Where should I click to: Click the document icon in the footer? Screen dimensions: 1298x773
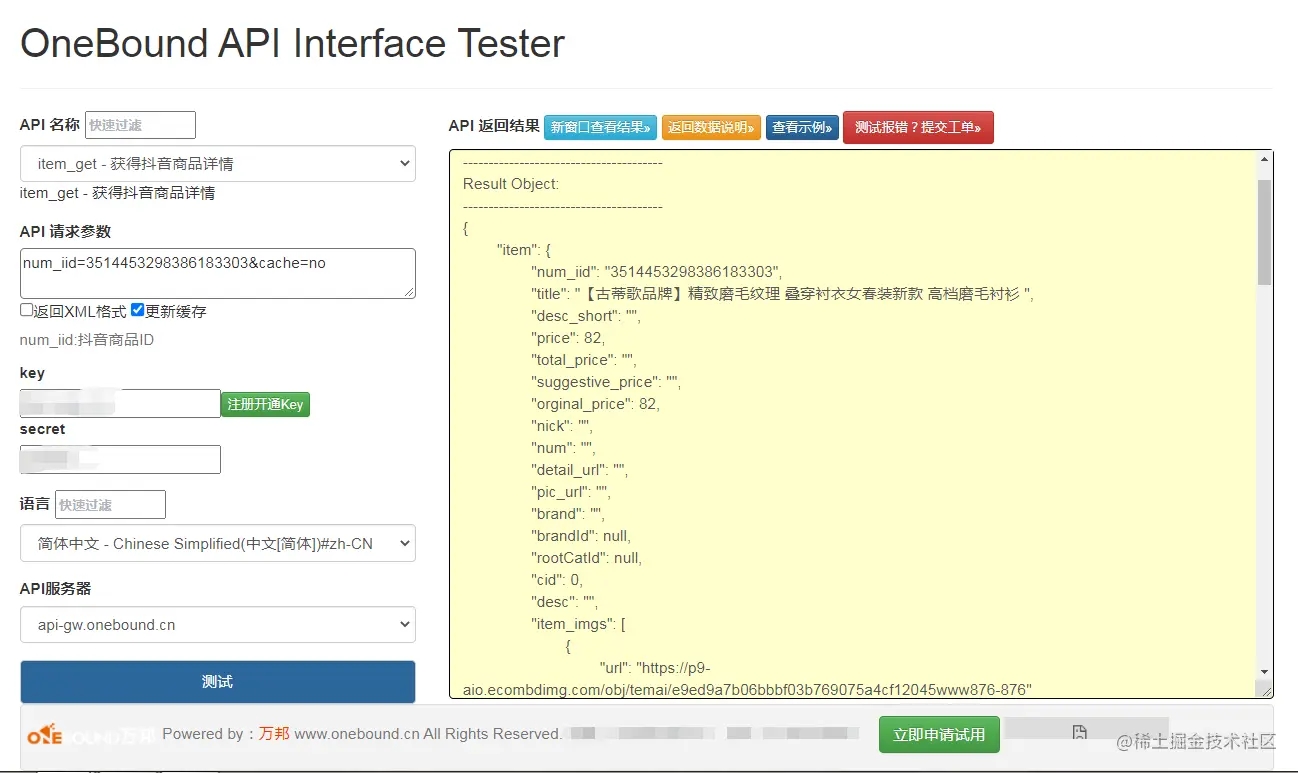pos(1079,733)
